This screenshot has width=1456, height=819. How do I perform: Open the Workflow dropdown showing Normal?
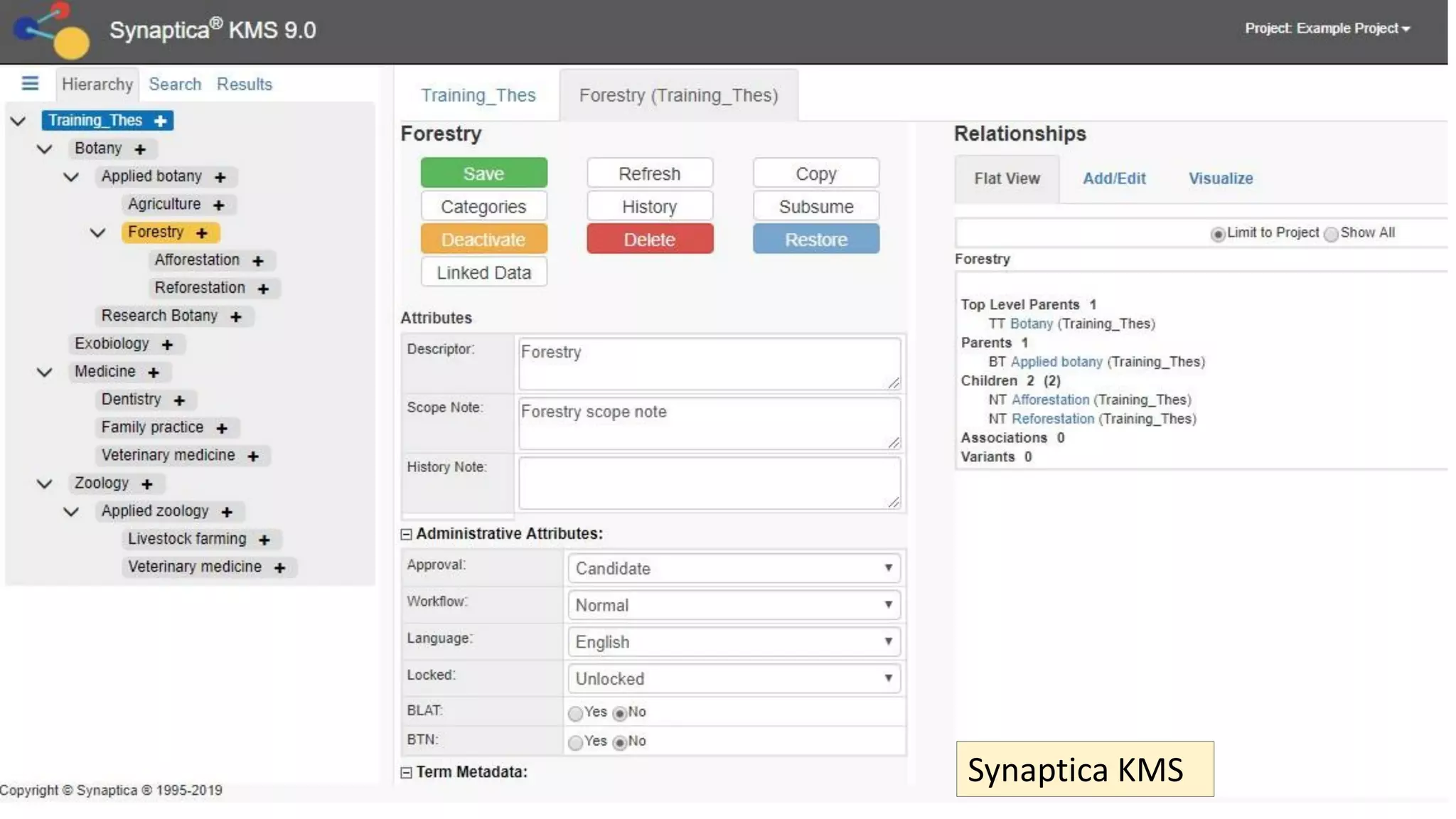point(734,605)
